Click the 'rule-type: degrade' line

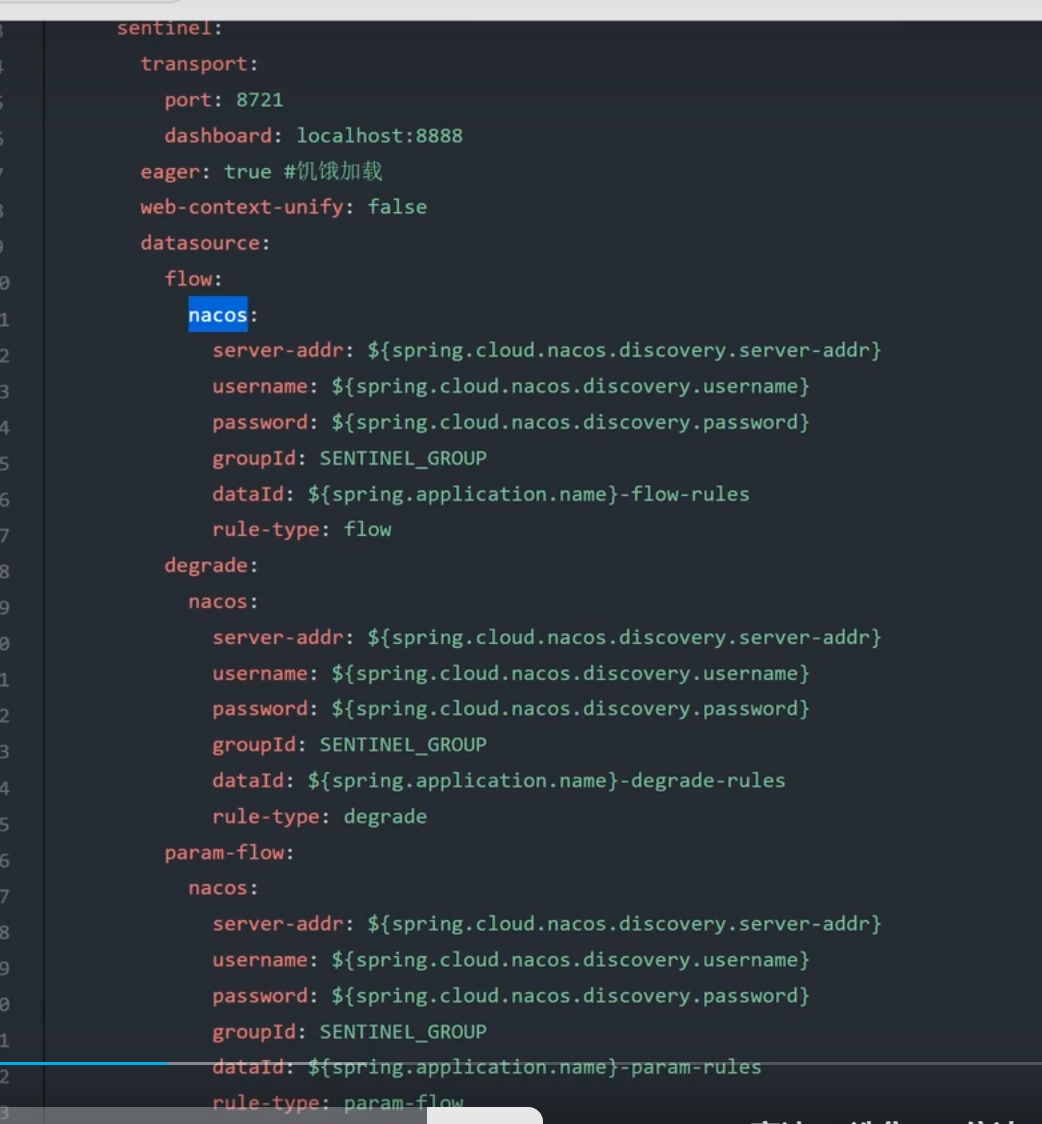[x=320, y=816]
